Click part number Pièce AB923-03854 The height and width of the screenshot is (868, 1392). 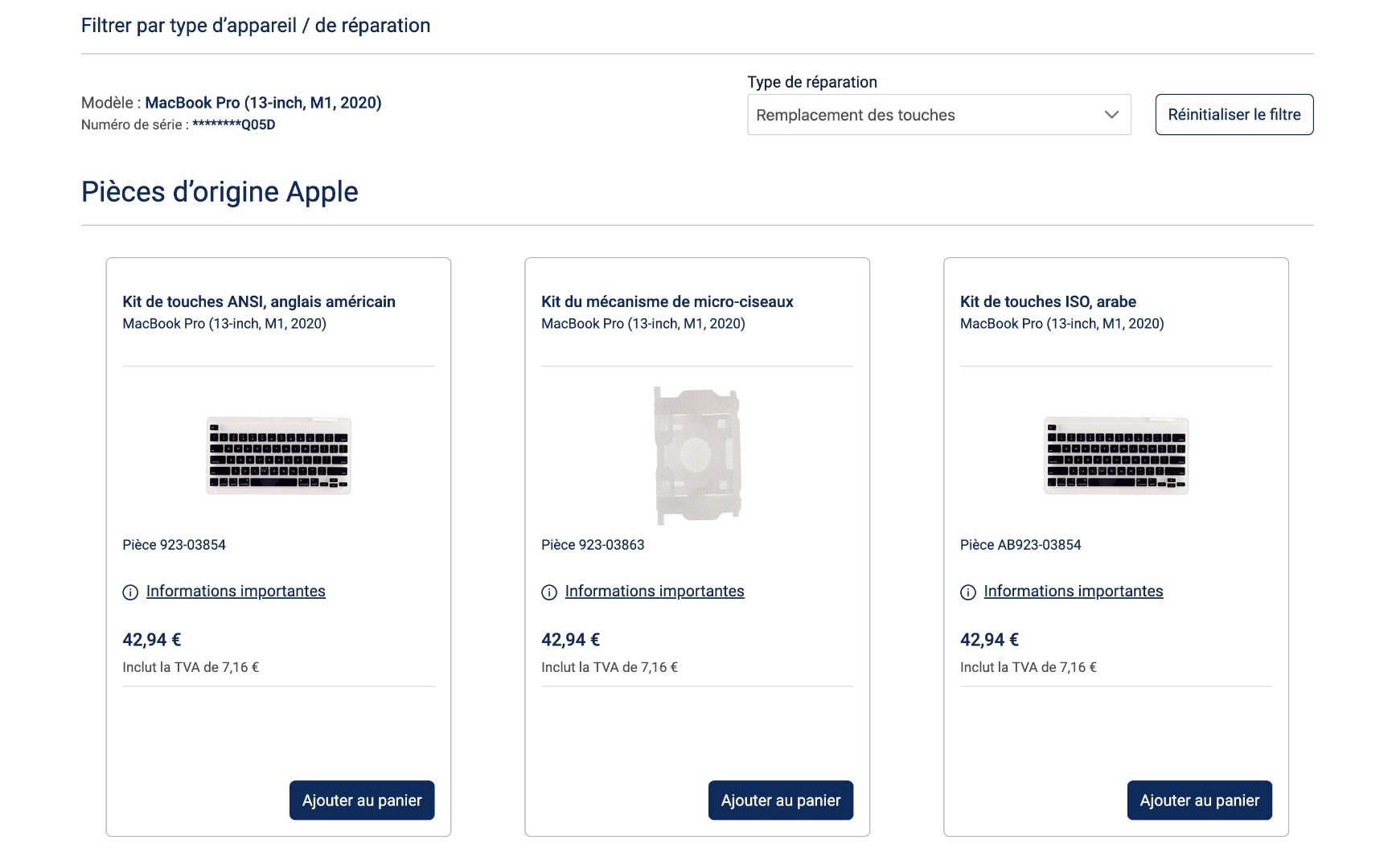[1020, 545]
